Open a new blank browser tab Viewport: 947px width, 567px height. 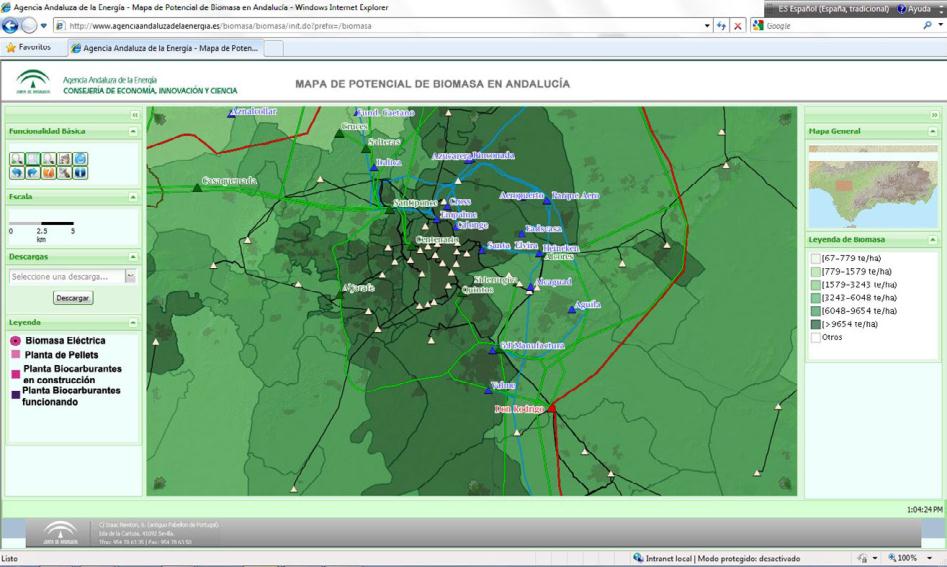pyautogui.click(x=274, y=48)
